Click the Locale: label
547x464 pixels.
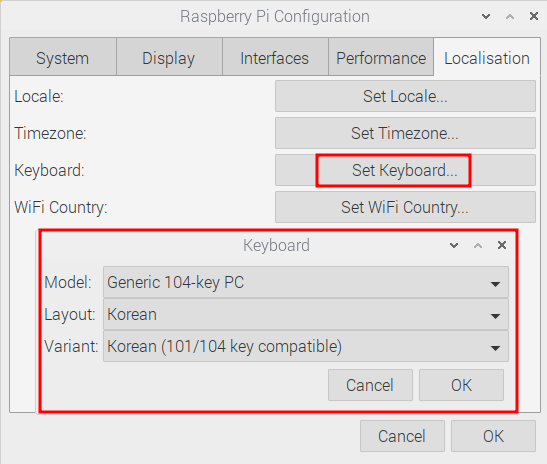(39, 97)
